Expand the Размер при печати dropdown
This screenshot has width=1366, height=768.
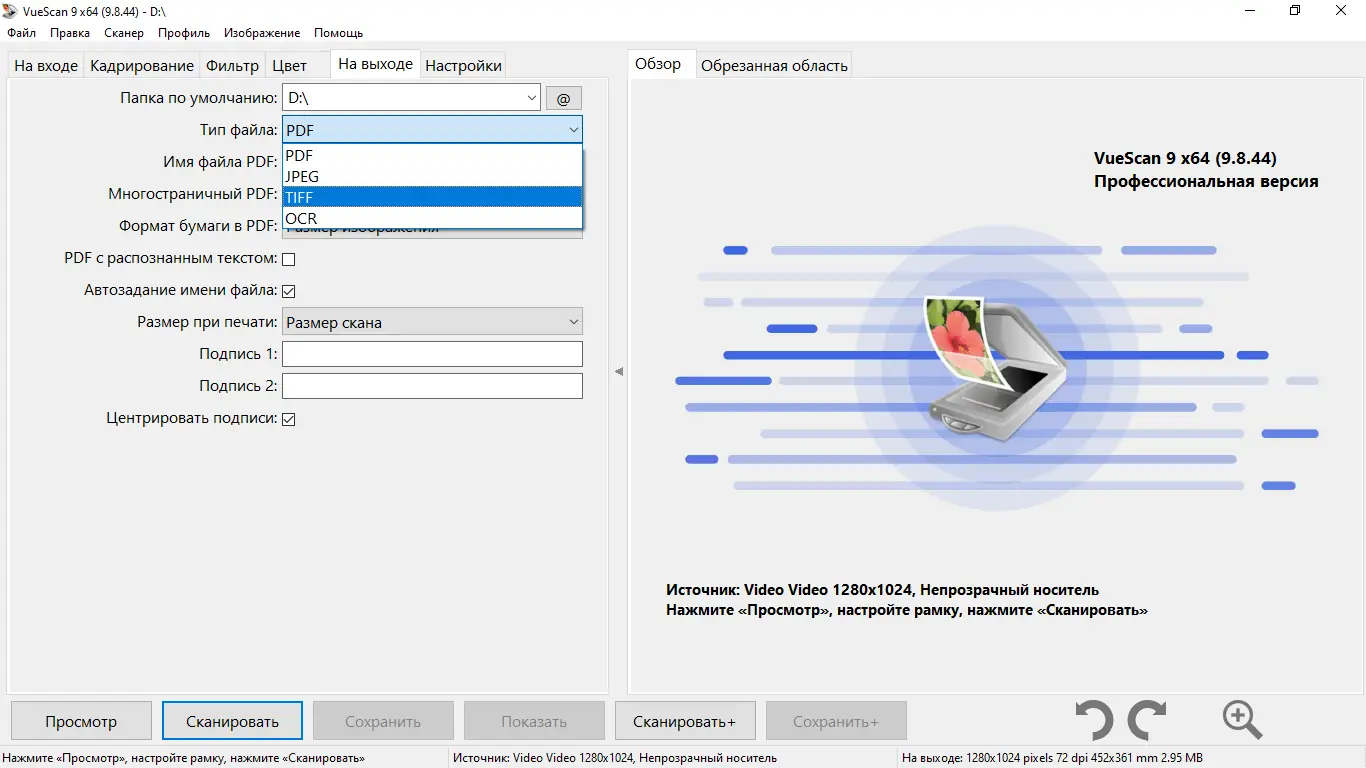[573, 322]
